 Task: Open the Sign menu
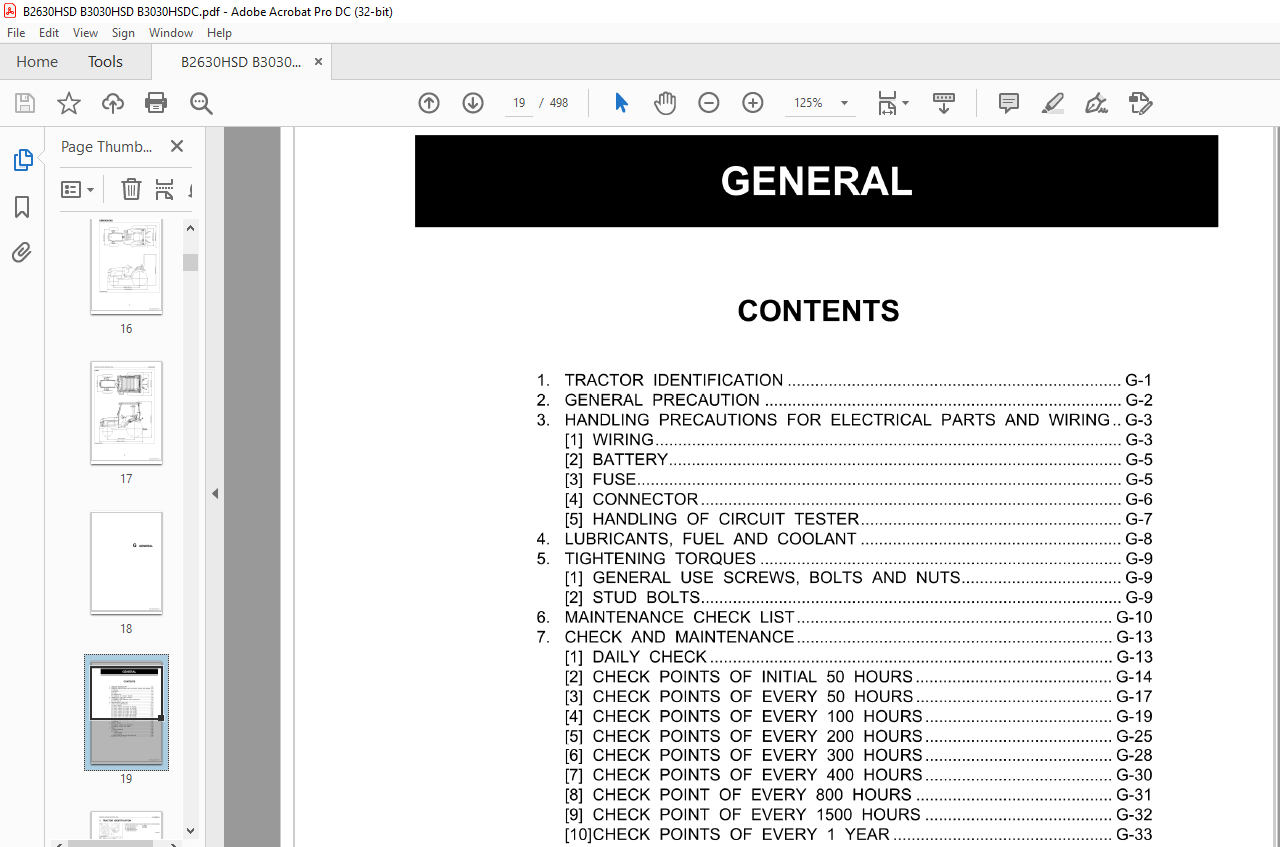click(x=123, y=33)
